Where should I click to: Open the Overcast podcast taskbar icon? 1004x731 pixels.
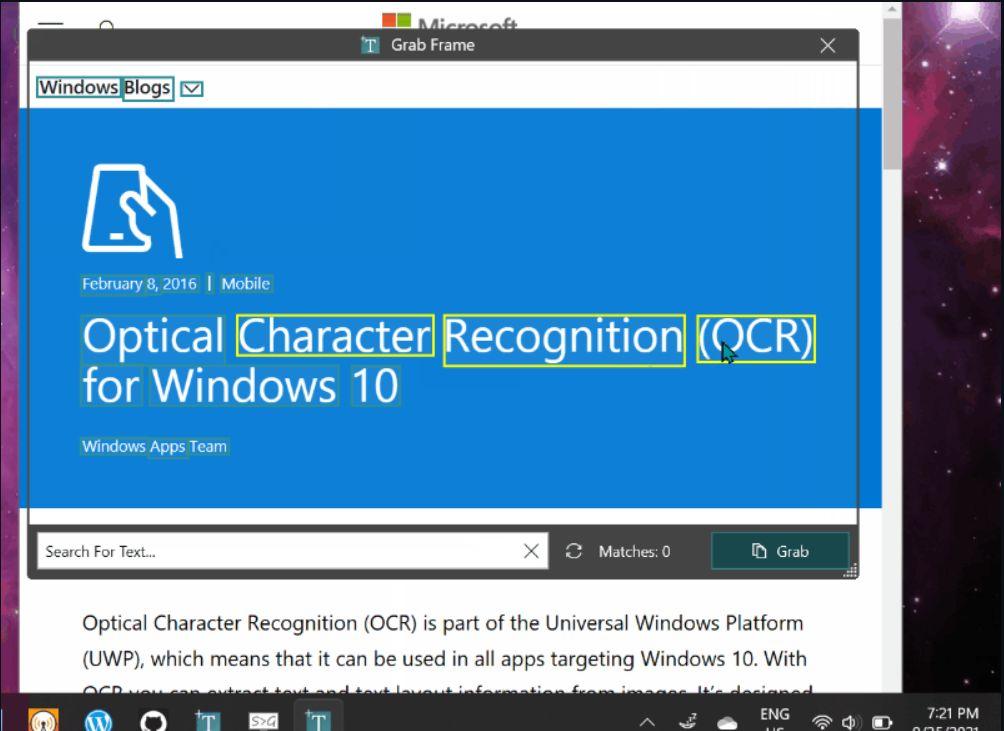click(x=43, y=719)
